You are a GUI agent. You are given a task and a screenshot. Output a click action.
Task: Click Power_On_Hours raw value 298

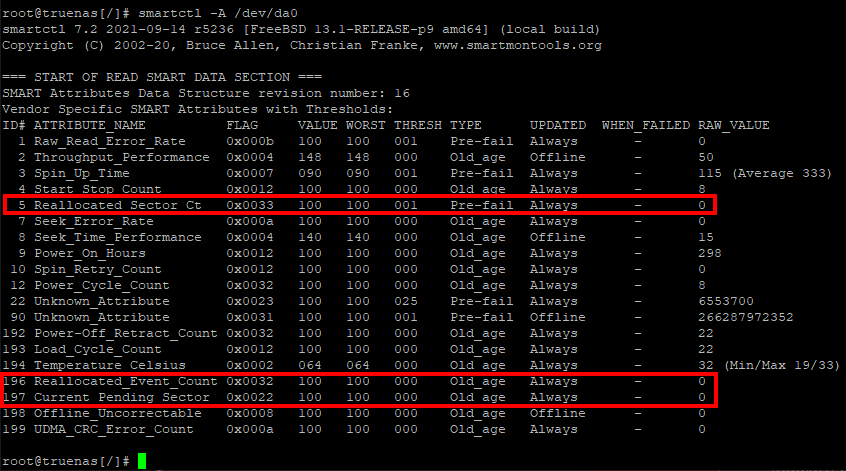(709, 253)
